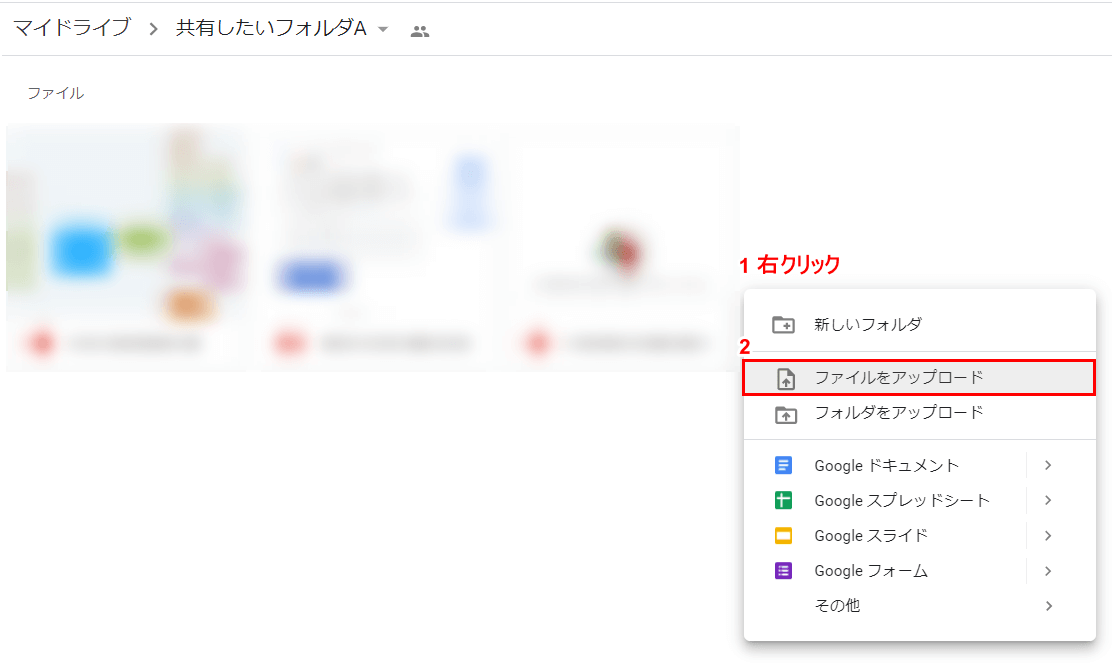Expand the Google スライド submenu arrow
Image resolution: width=1112 pixels, height=666 pixels.
pyautogui.click(x=1047, y=536)
